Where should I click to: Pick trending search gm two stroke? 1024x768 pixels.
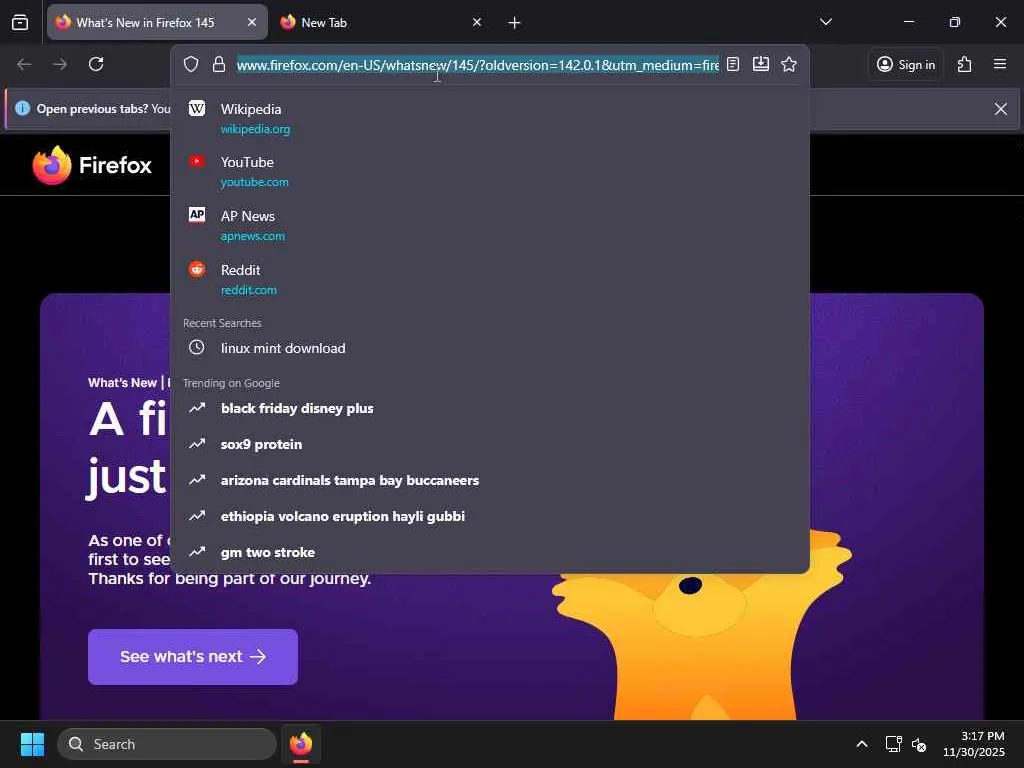point(490,552)
